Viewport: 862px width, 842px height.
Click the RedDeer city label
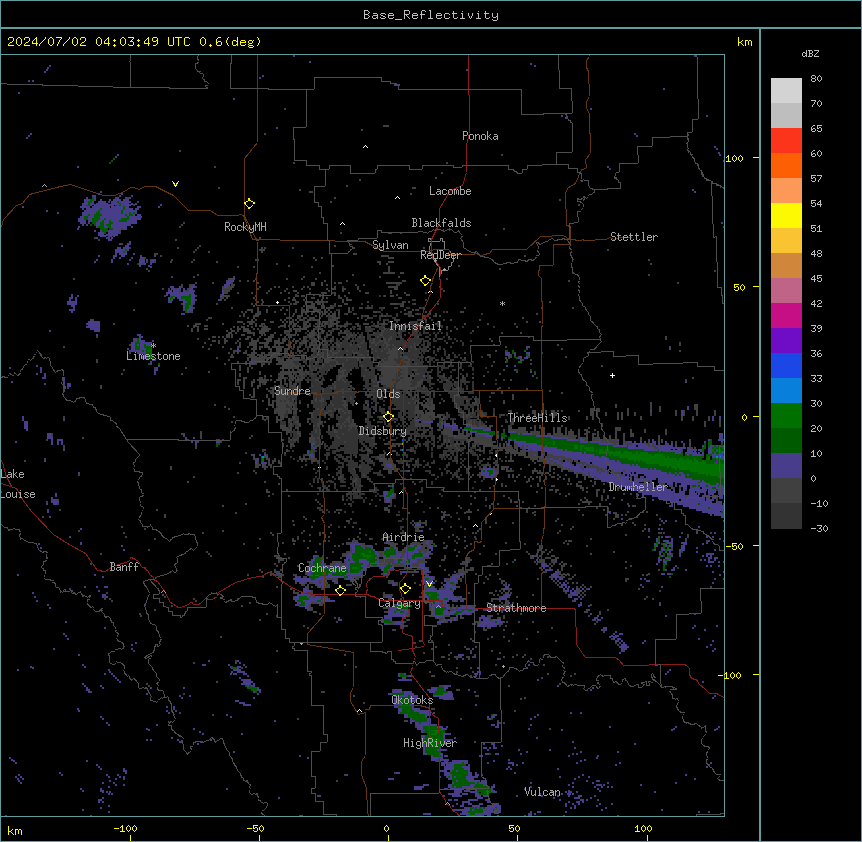[440, 255]
